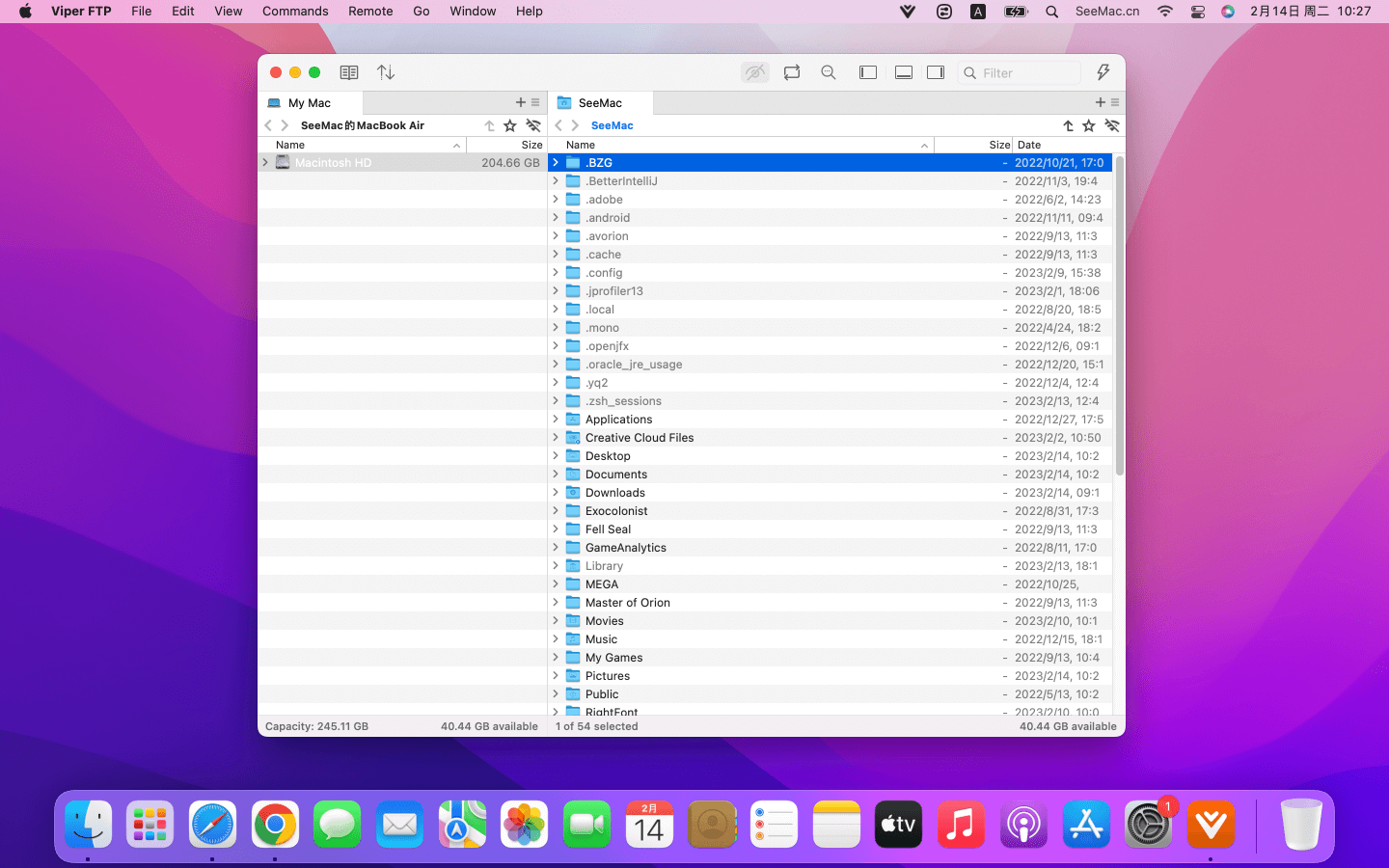Toggle the left sidebar panel
Image resolution: width=1389 pixels, height=868 pixels.
868,72
